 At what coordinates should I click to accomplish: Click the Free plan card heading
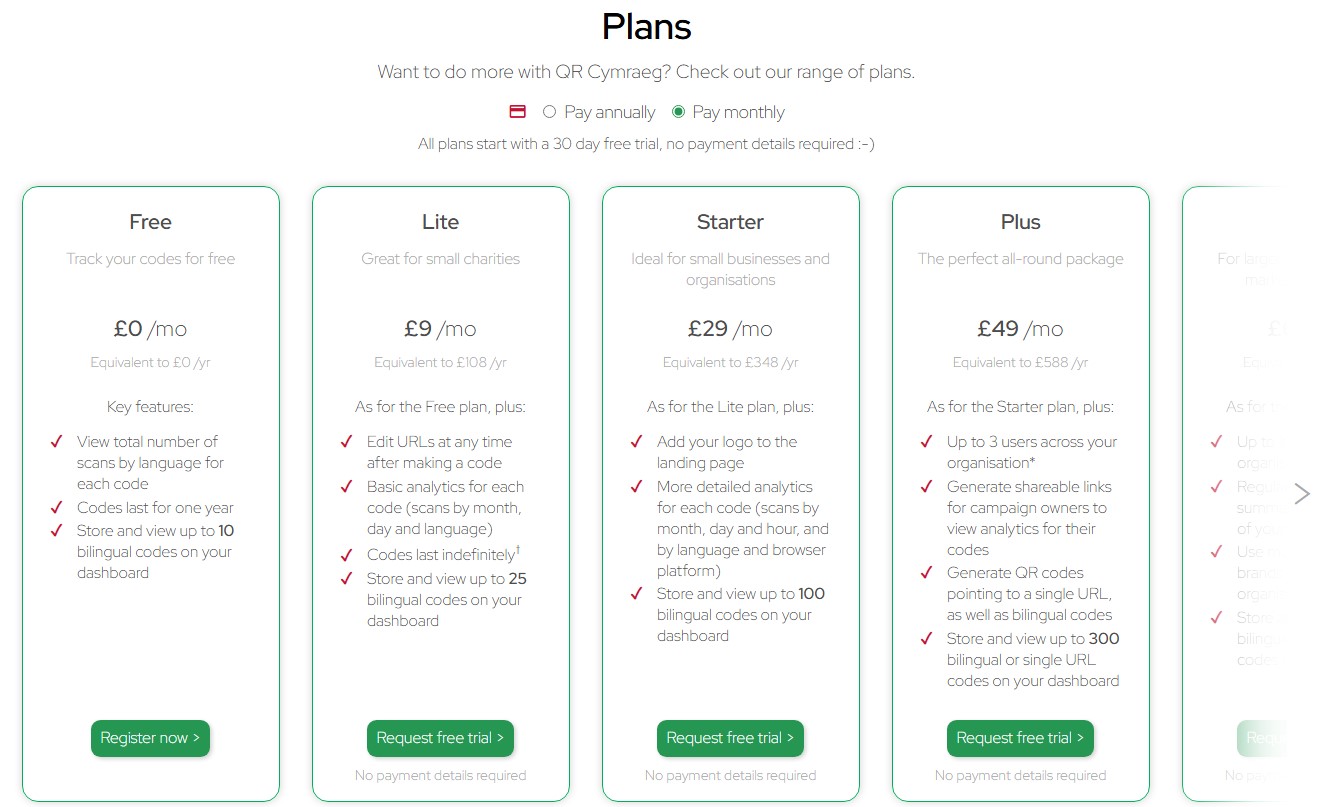click(x=150, y=222)
